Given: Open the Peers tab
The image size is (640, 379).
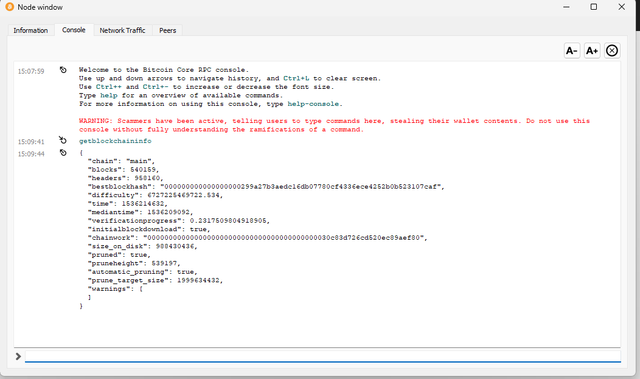Looking at the screenshot, I should pos(167,30).
